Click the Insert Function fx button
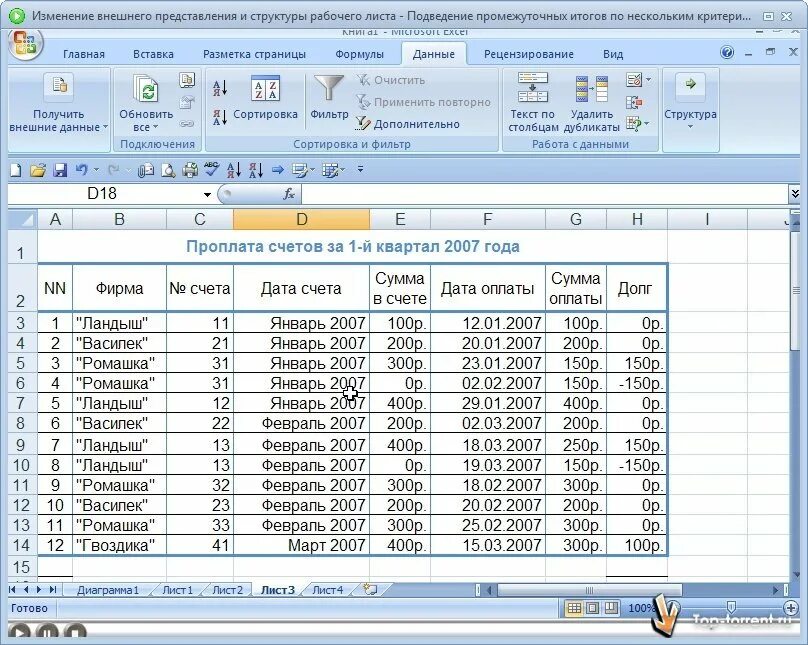The image size is (808, 645). (289, 194)
